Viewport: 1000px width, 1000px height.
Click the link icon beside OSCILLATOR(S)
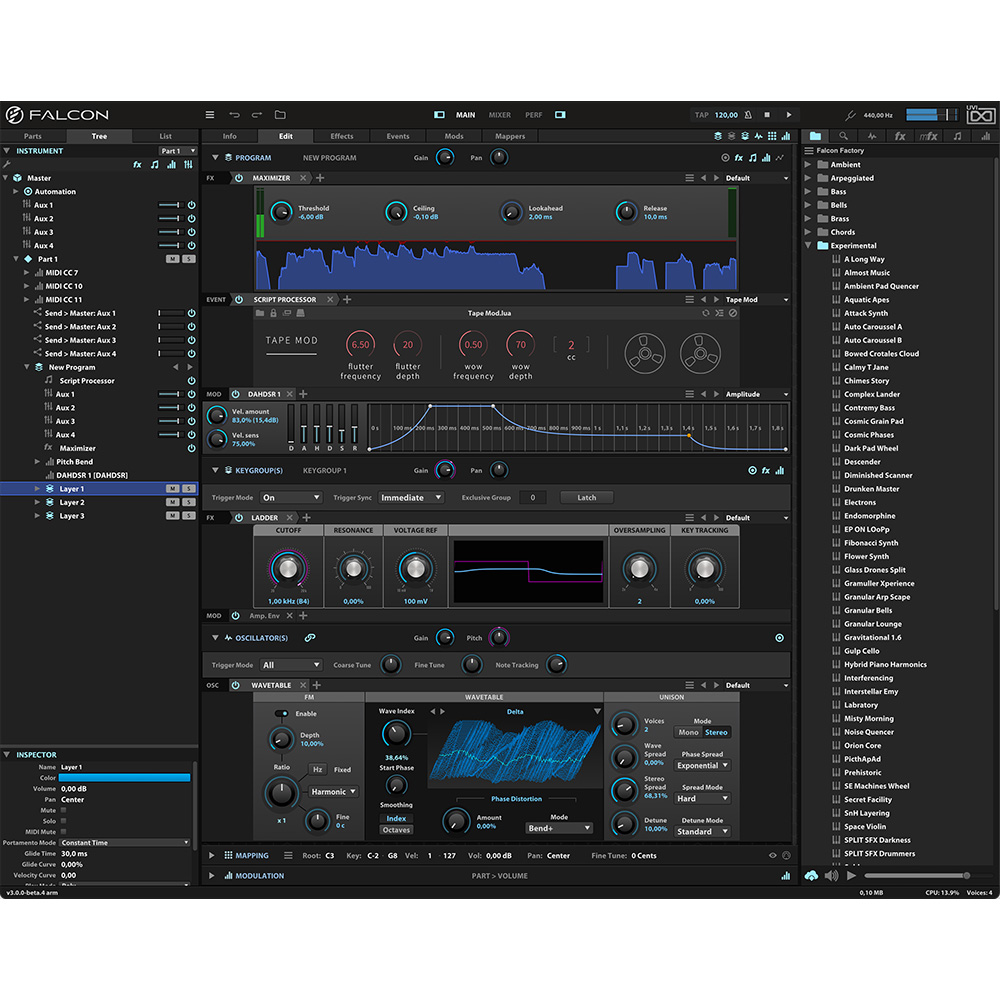tap(310, 638)
